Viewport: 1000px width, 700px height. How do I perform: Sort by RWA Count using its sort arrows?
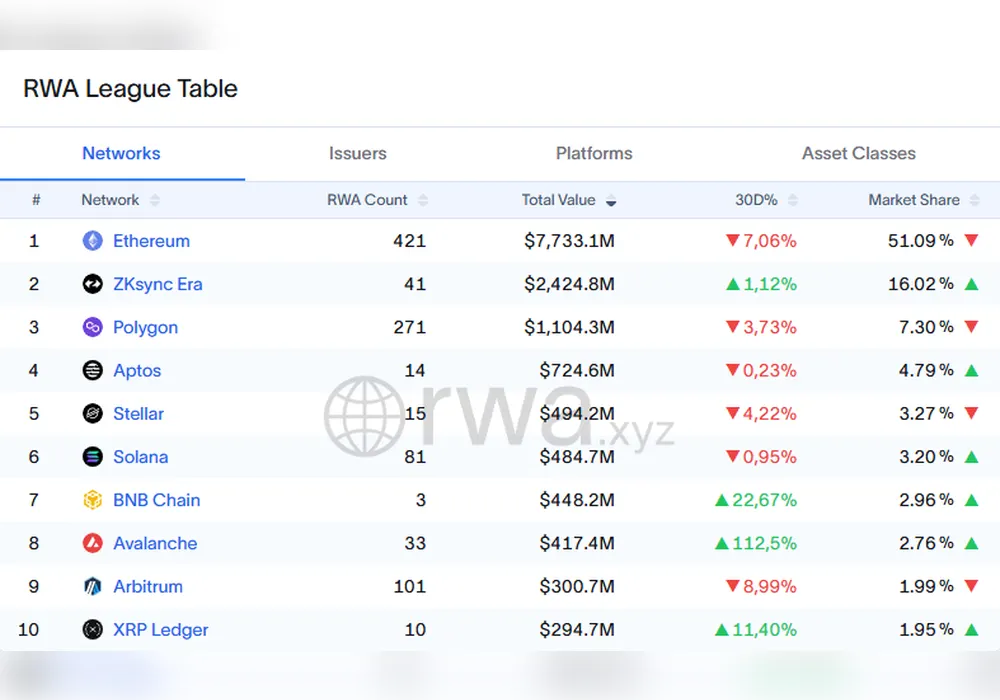(x=422, y=200)
